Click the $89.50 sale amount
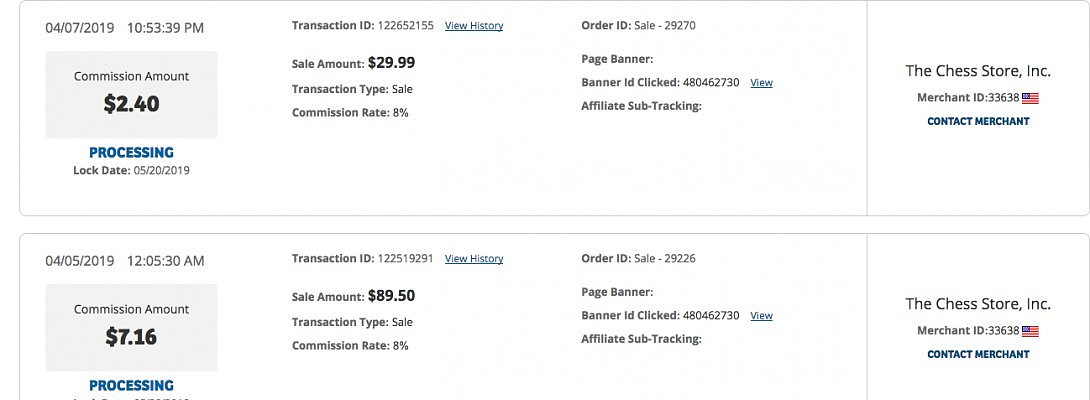 391,295
